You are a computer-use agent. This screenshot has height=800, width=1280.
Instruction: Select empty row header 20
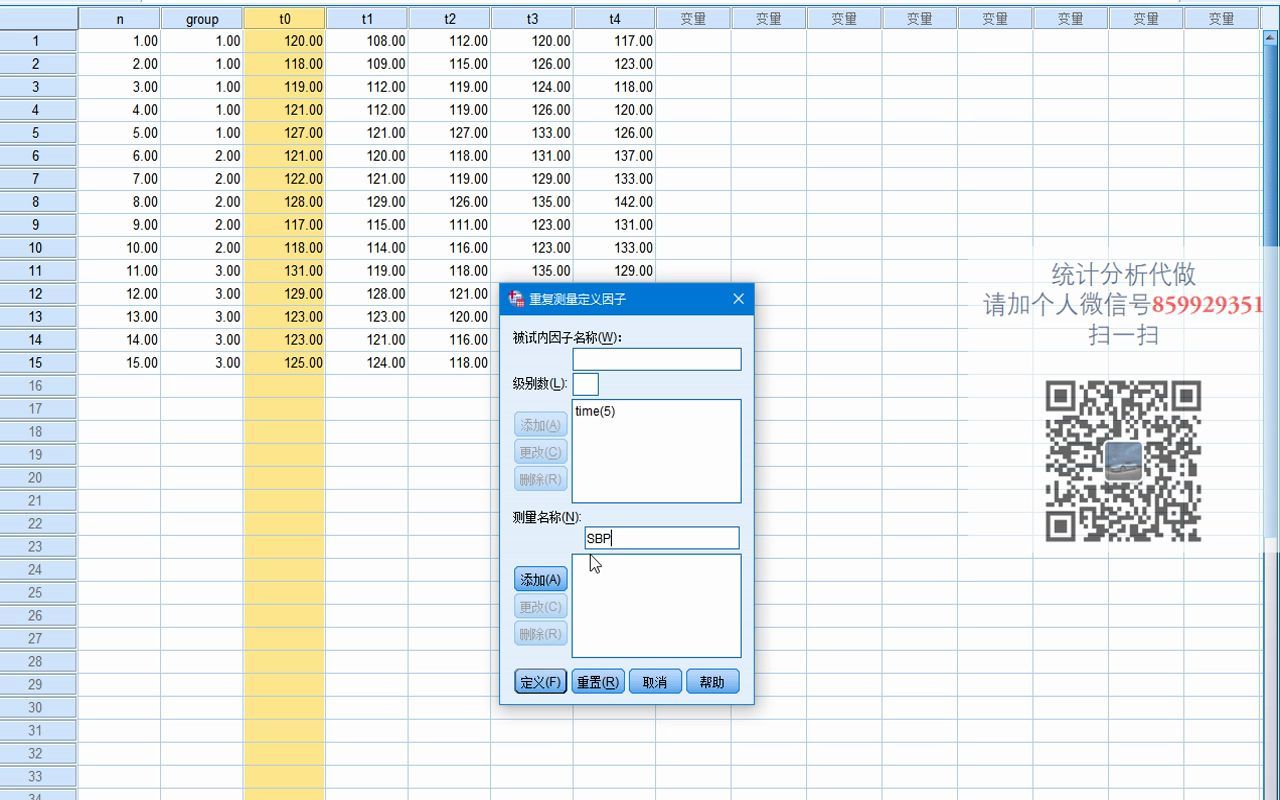36,478
